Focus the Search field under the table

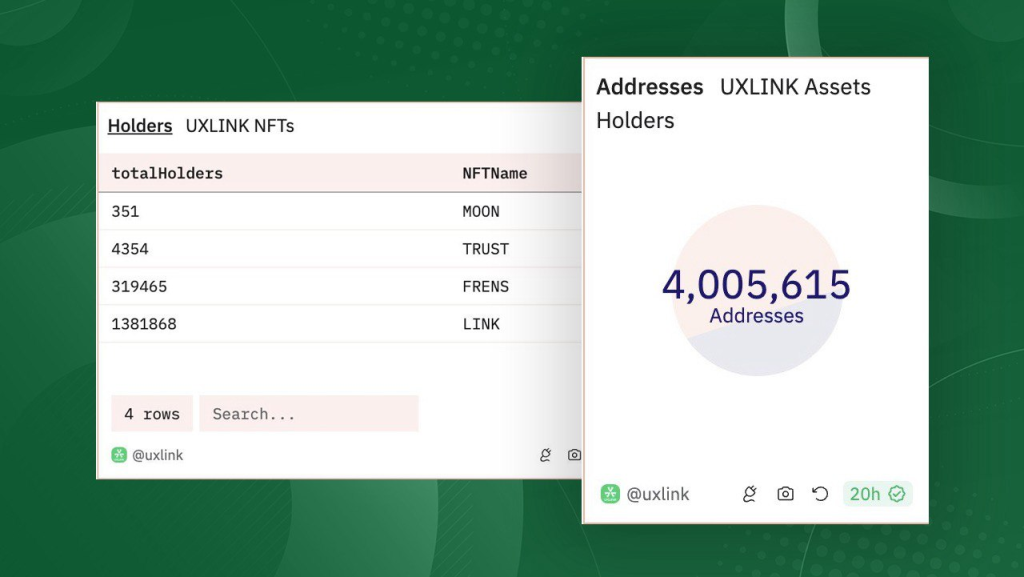pos(308,414)
